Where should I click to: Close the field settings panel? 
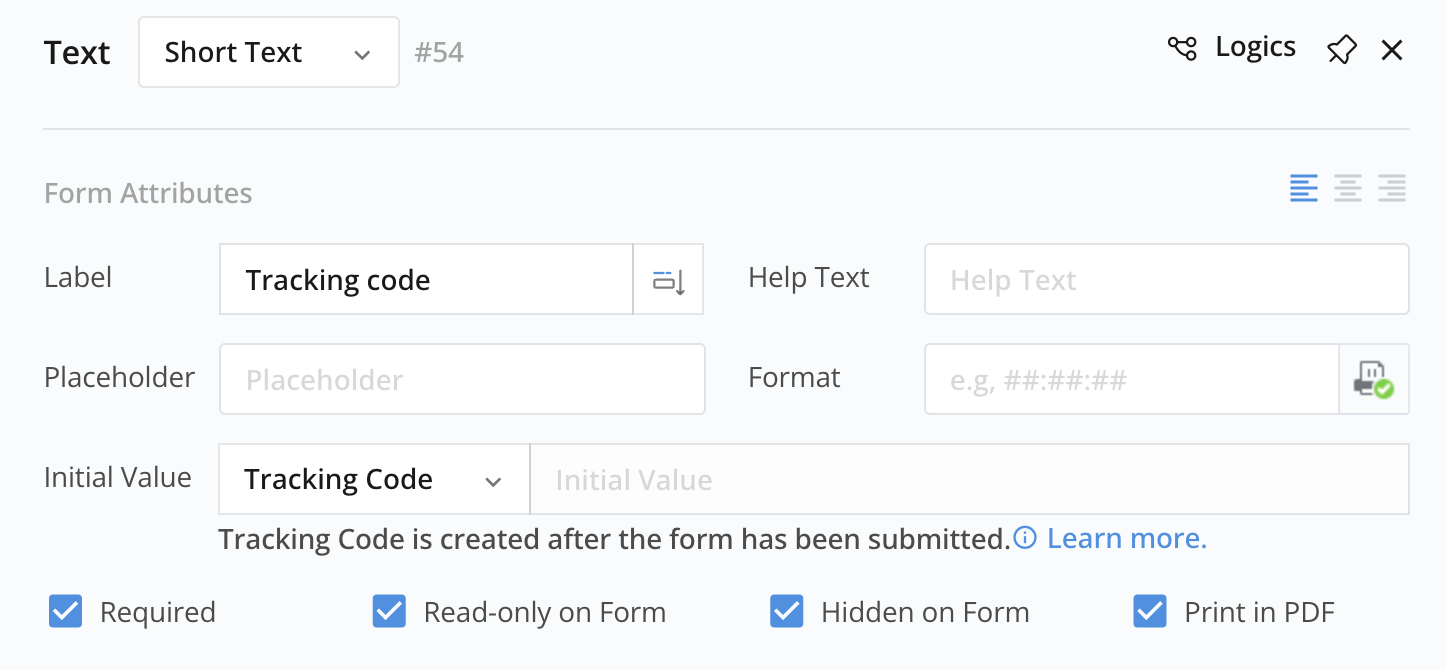pyautogui.click(x=1392, y=50)
